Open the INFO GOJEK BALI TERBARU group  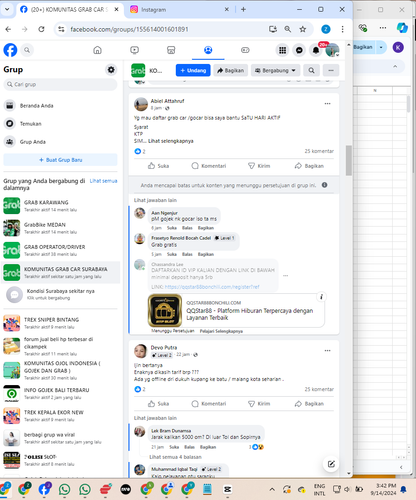pos(60,393)
